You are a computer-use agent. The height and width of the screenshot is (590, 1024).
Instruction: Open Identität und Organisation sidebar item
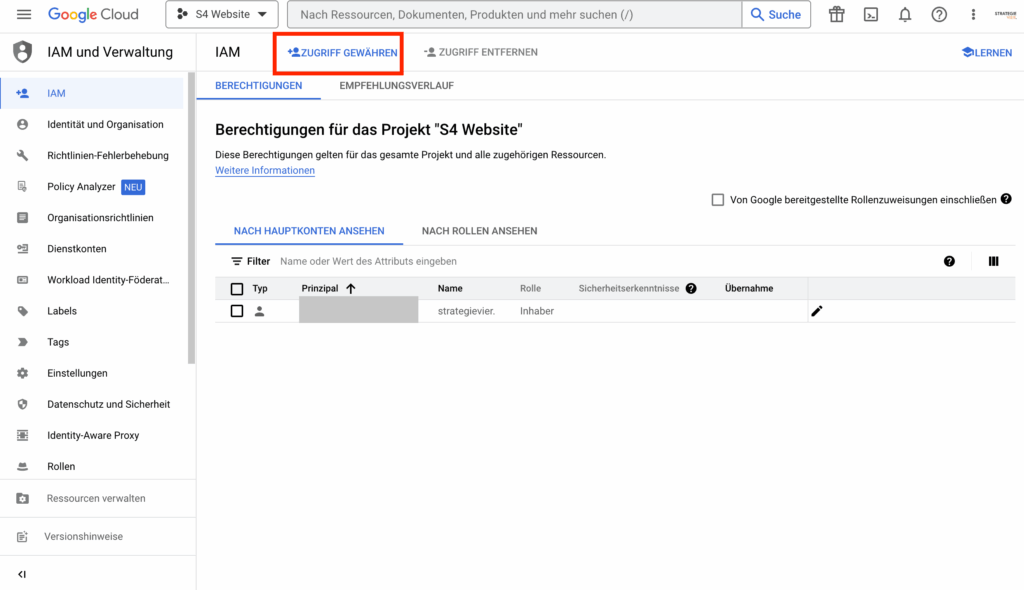tap(91, 124)
